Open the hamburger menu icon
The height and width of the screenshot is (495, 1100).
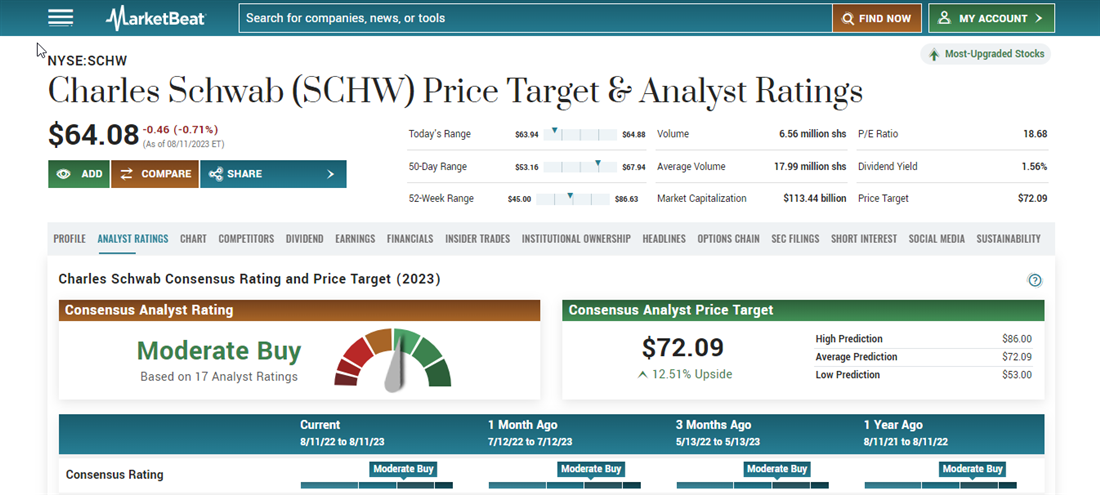(60, 18)
